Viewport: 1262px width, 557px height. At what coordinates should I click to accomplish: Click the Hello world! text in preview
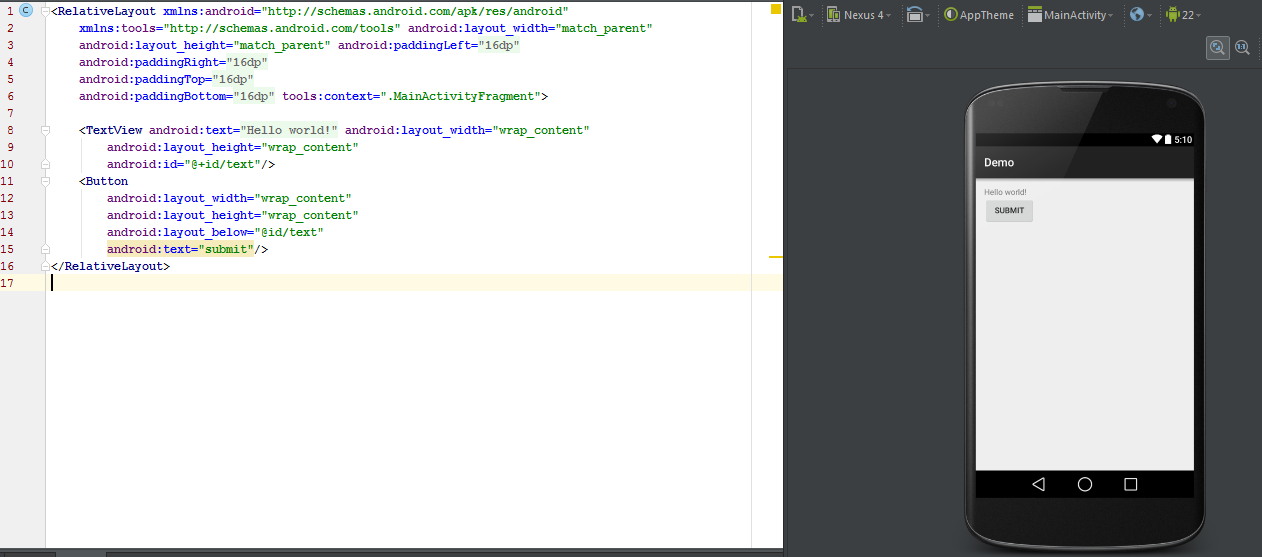(1005, 192)
